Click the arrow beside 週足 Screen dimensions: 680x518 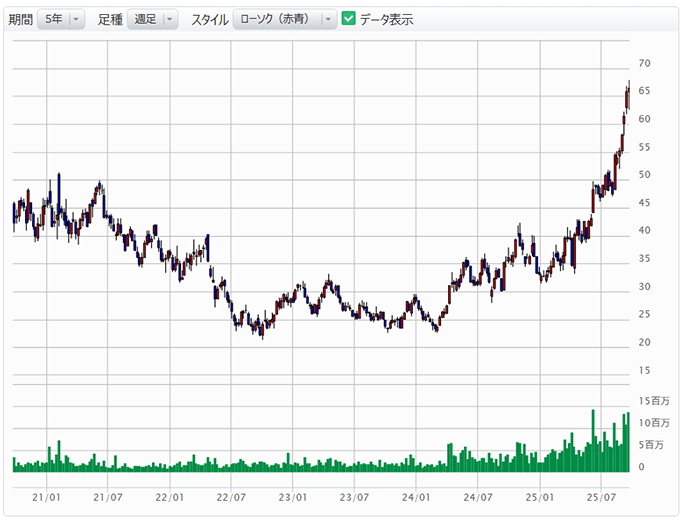169,19
